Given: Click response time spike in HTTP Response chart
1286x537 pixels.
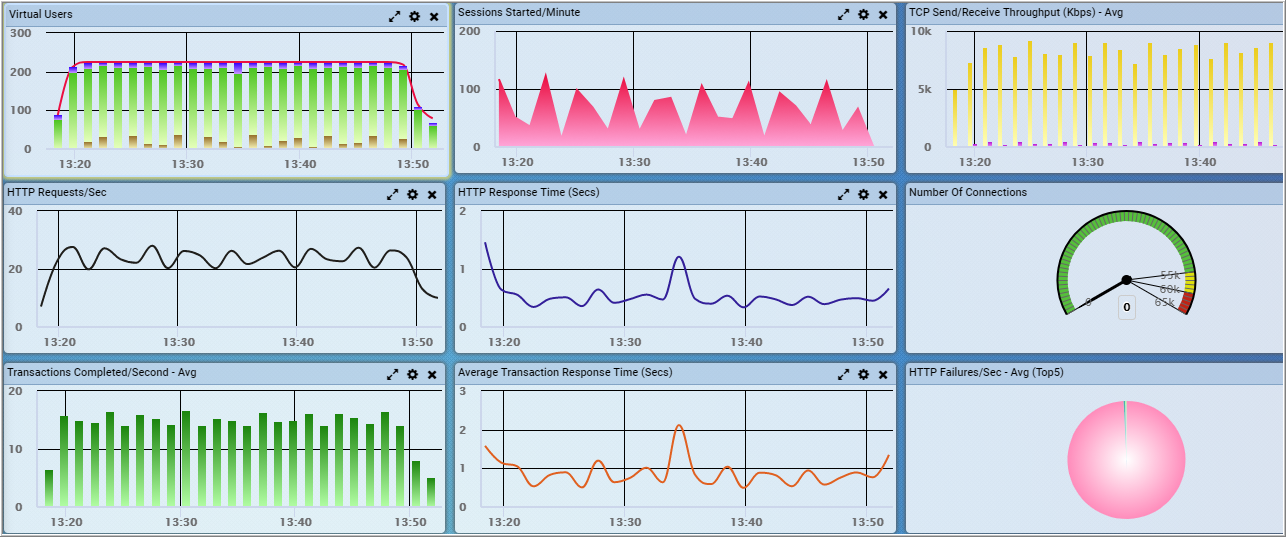Looking at the screenshot, I should (679, 258).
